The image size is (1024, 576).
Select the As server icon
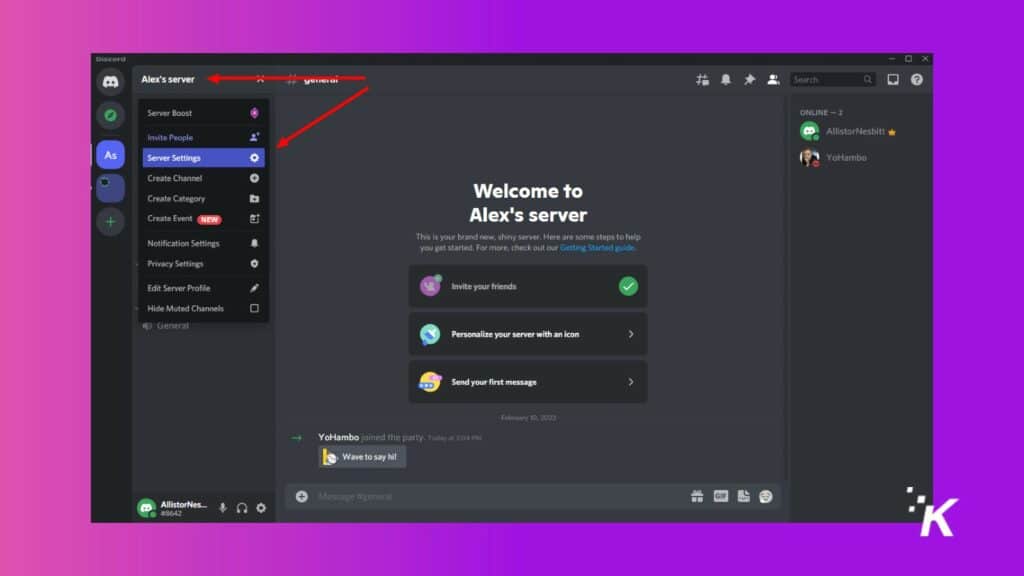click(110, 155)
